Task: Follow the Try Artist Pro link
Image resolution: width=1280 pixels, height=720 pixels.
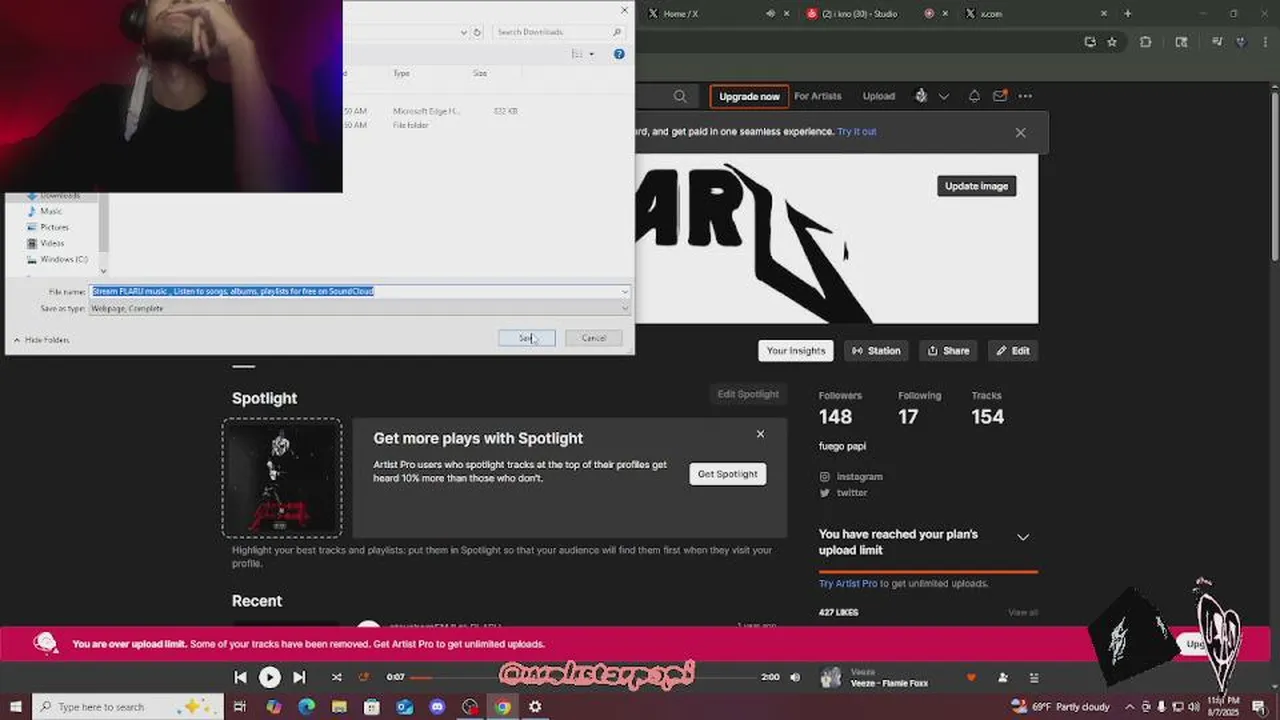Action: [x=848, y=584]
